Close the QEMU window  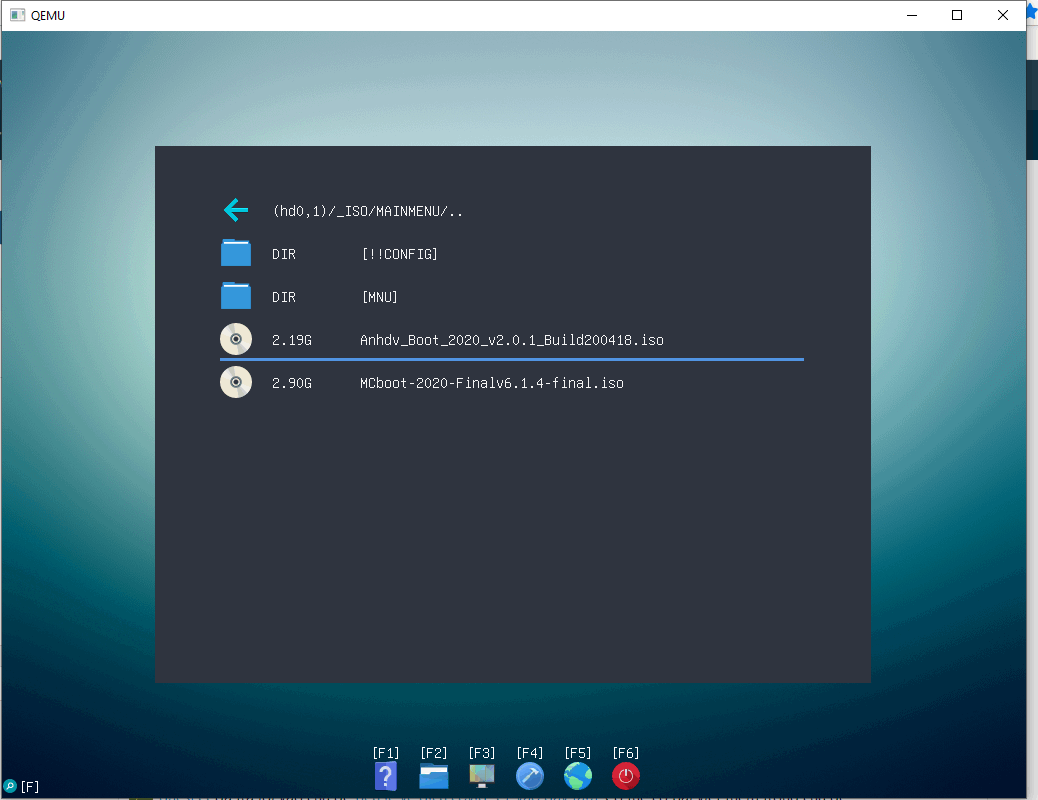pyautogui.click(x=1002, y=15)
